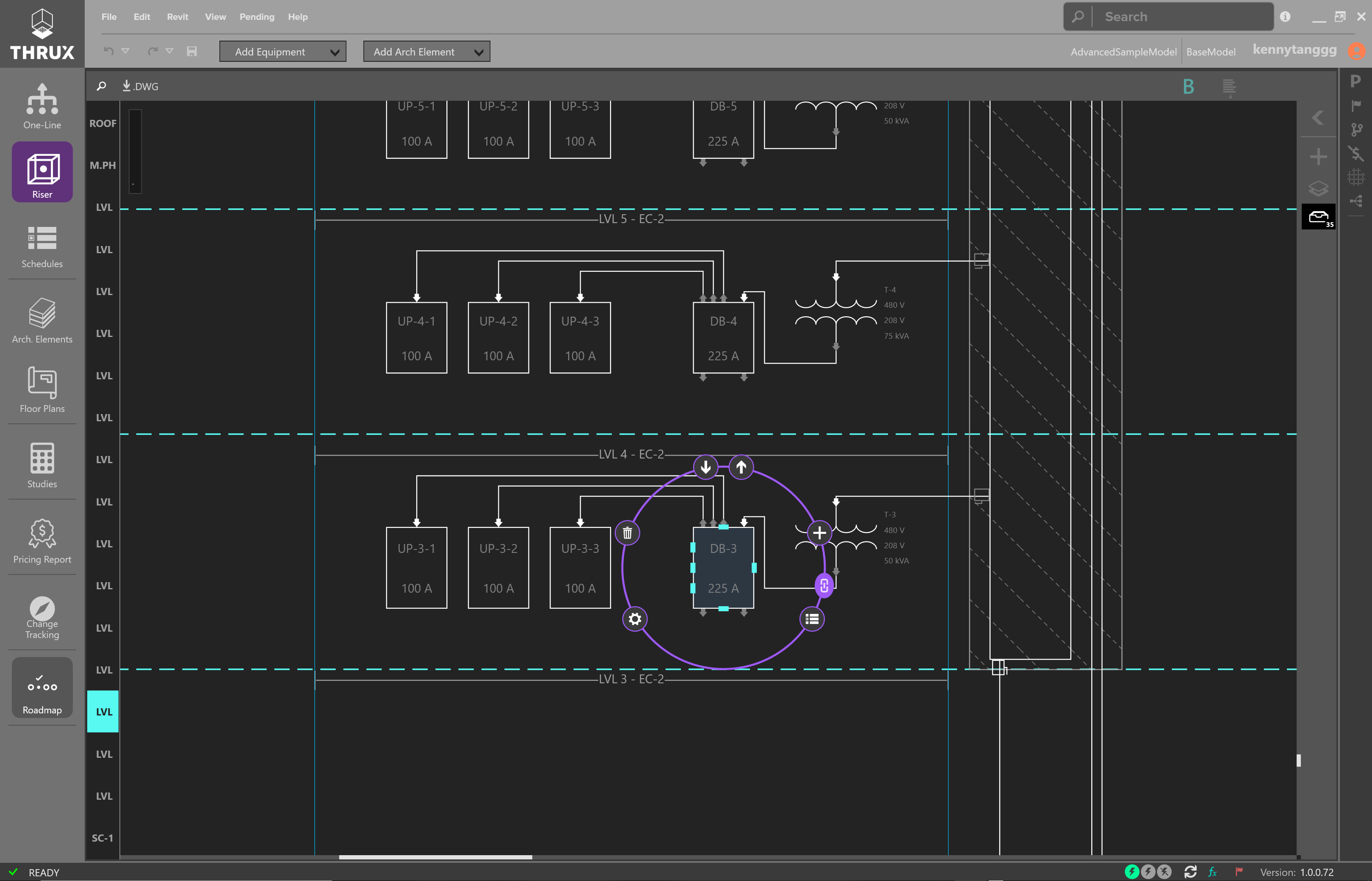Select the highlighted cyan LVL row
This screenshot has height=881, width=1372.
point(103,712)
